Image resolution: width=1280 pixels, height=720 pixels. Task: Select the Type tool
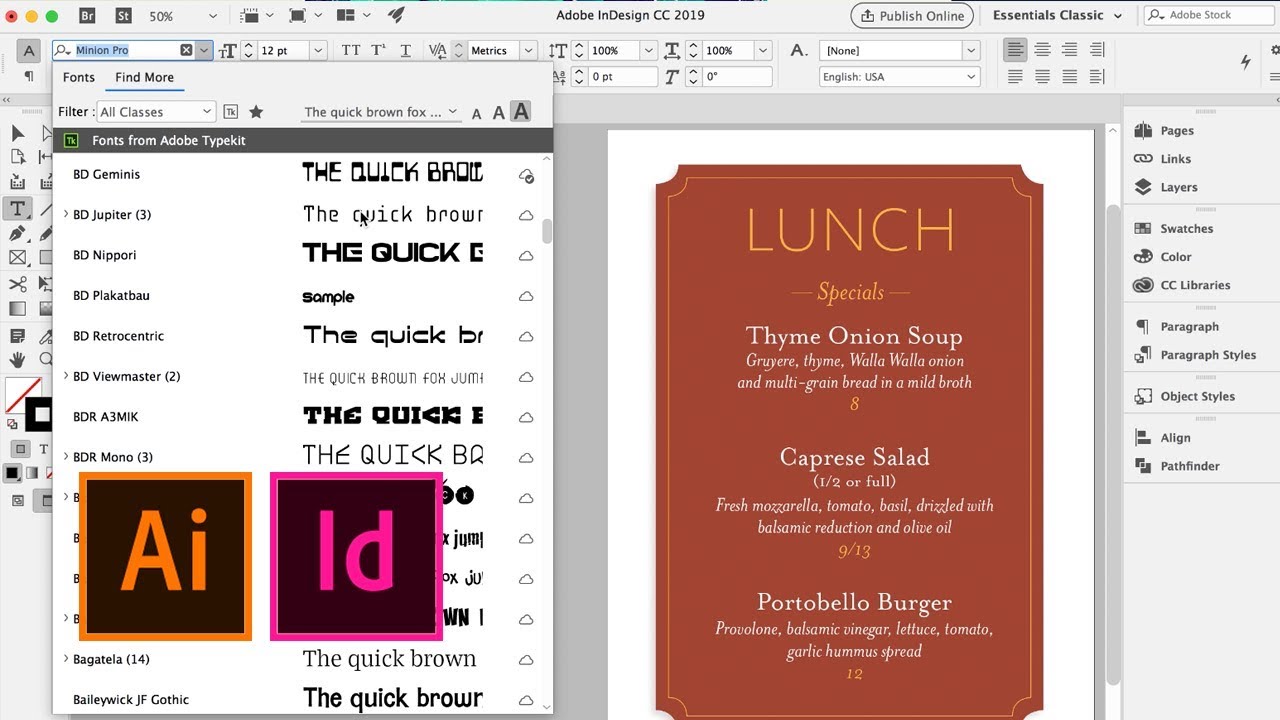point(17,208)
